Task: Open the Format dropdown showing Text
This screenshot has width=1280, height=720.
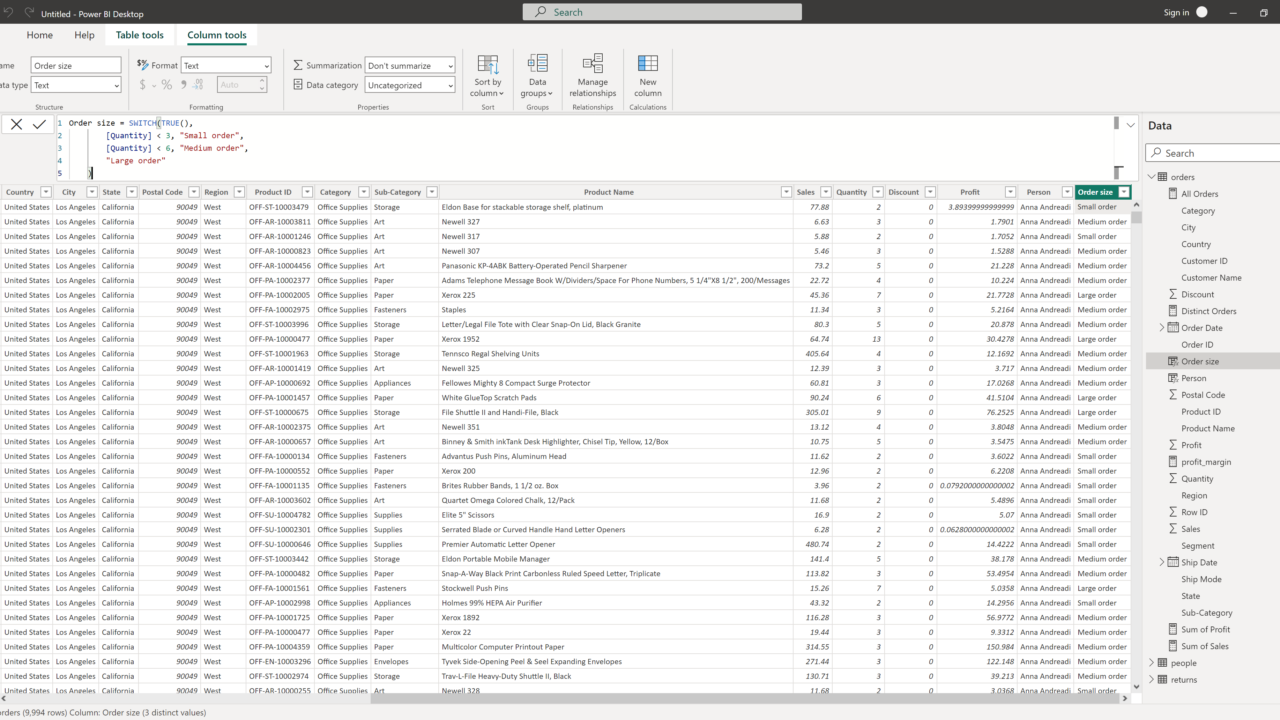Action: (225, 66)
